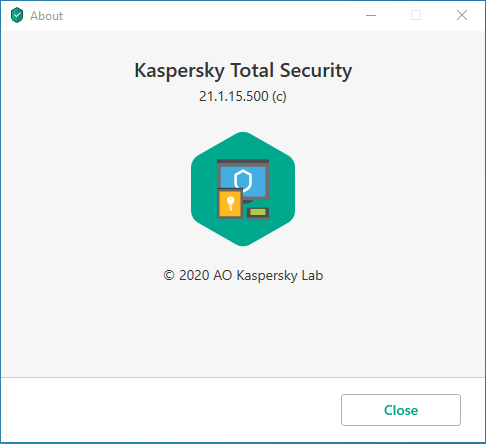The height and width of the screenshot is (446, 488).
Task: Click the word Security in the heading
Action: [316, 71]
